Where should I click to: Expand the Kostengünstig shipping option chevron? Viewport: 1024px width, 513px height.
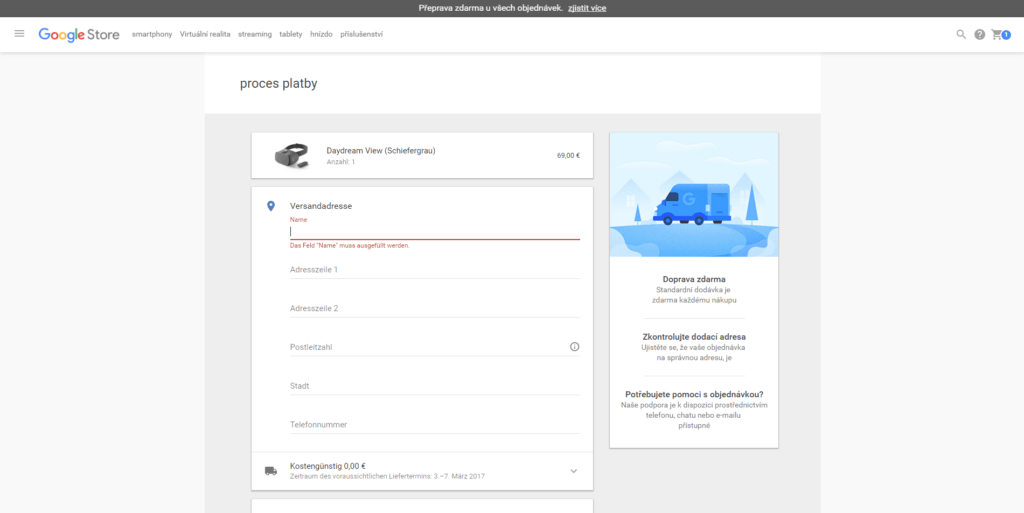(573, 470)
